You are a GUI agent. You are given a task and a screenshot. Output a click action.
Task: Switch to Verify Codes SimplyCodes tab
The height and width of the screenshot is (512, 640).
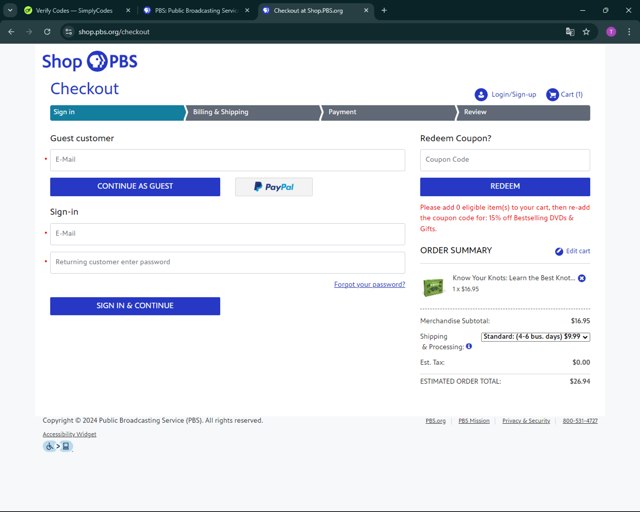74,11
